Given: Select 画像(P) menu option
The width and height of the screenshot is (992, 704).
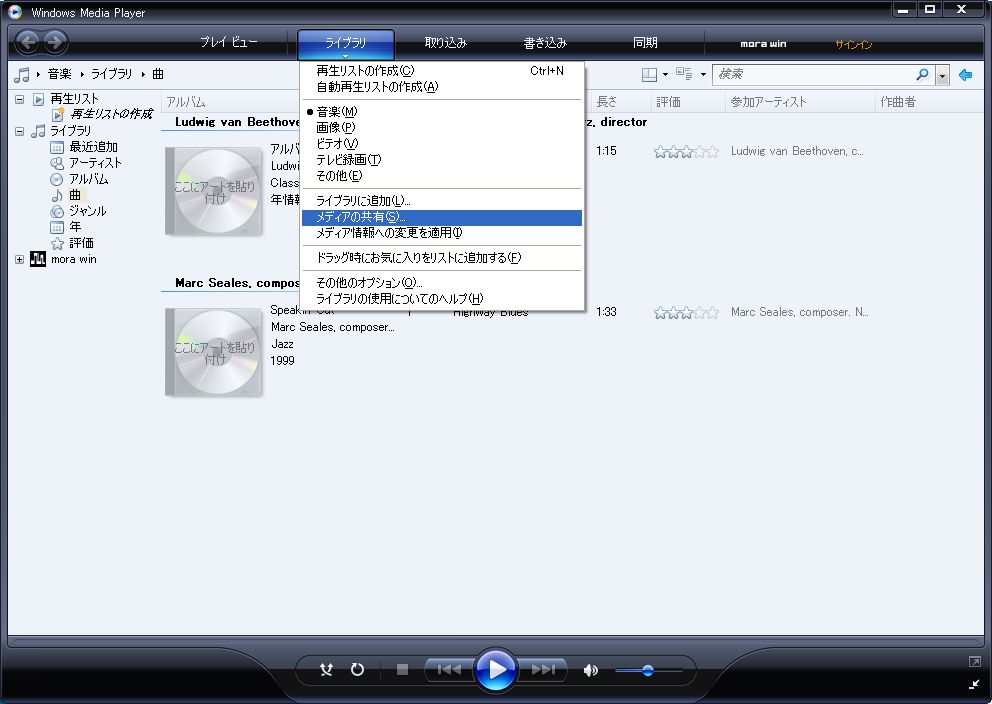Looking at the screenshot, I should [442, 127].
